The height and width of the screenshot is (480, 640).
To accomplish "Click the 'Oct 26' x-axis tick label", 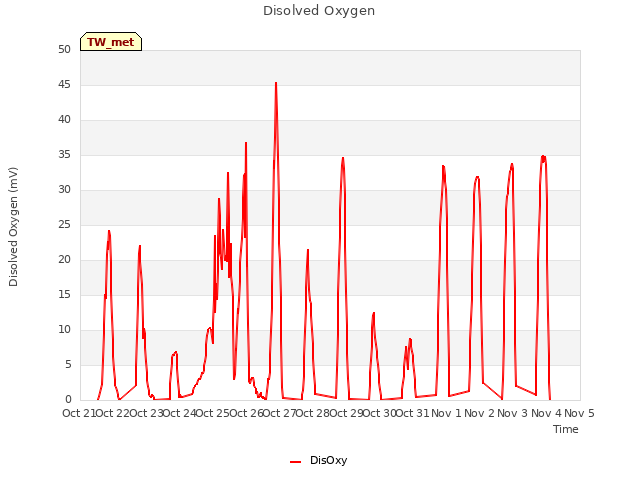I will [246, 413].
